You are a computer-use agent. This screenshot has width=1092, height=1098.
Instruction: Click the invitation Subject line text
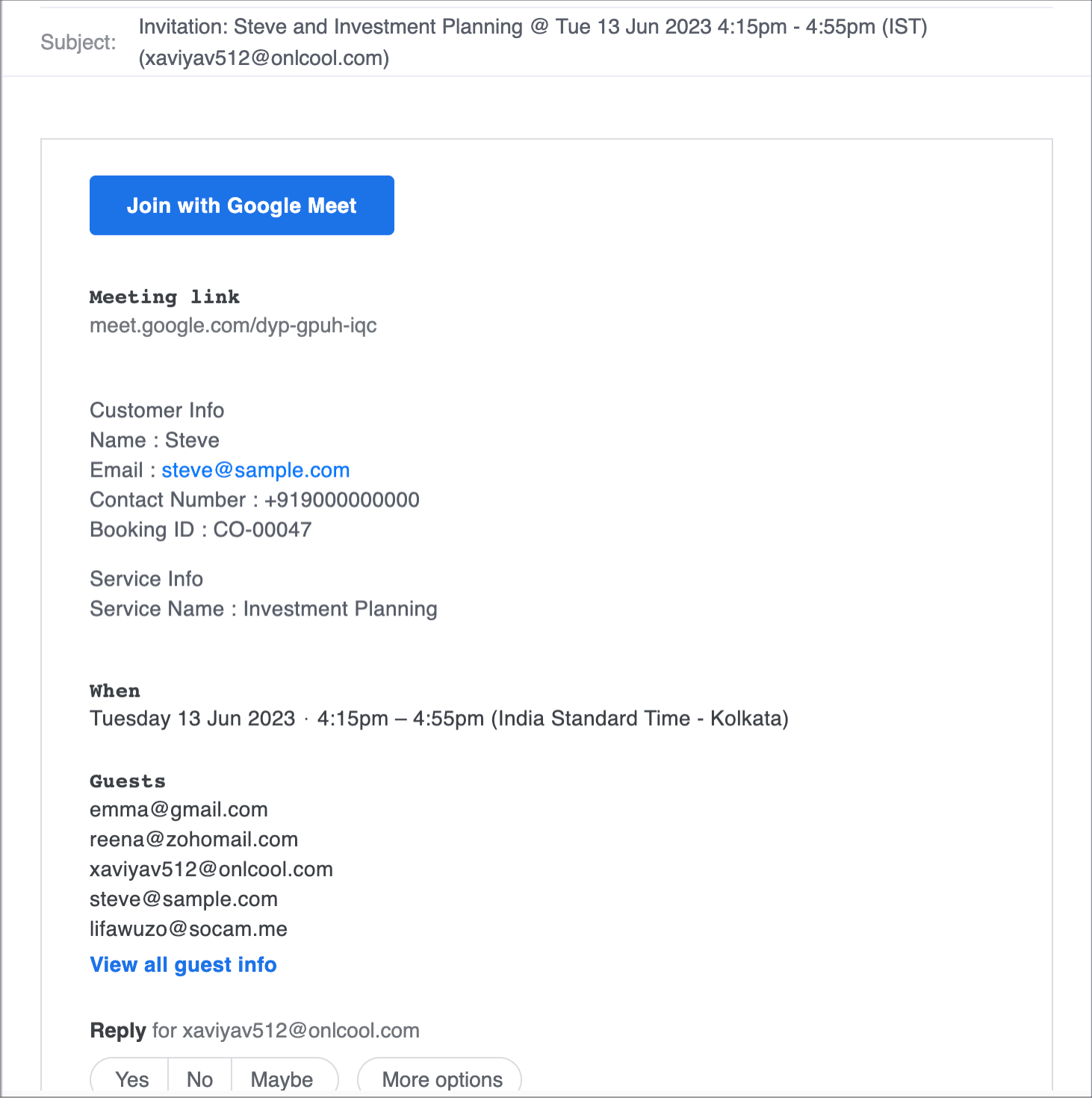pos(532,28)
